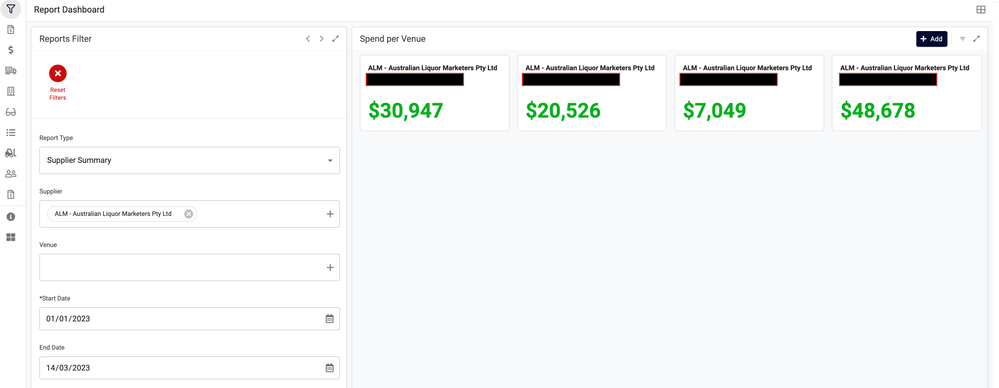Open the bulleted list sidebar icon
The height and width of the screenshot is (388, 999).
[11, 133]
